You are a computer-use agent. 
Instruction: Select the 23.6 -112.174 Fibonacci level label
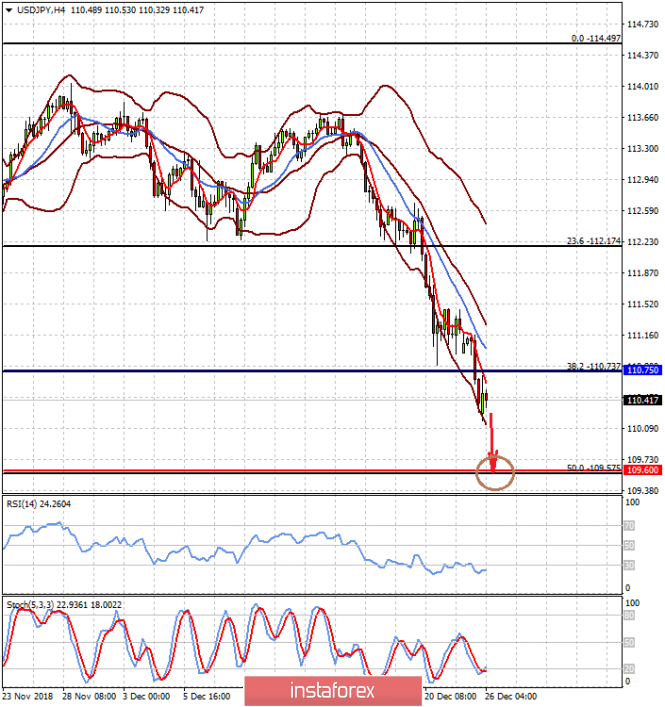[x=594, y=241]
